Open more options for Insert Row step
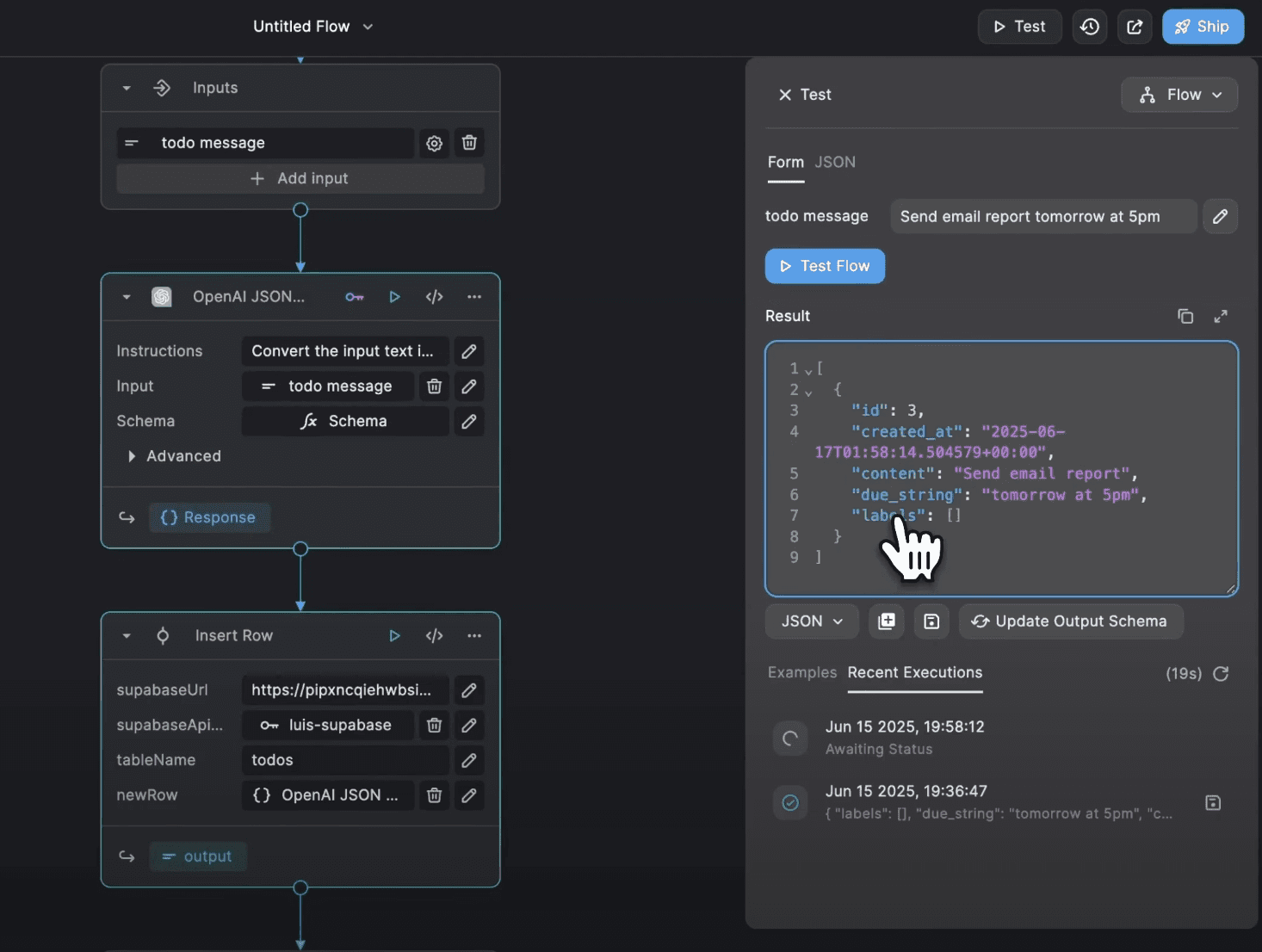The width and height of the screenshot is (1262, 952). point(474,636)
